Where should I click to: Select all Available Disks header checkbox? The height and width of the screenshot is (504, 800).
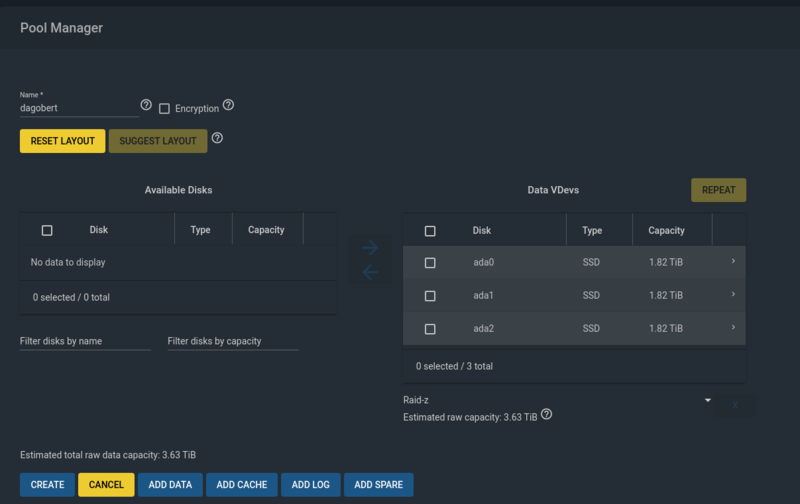[x=47, y=230]
